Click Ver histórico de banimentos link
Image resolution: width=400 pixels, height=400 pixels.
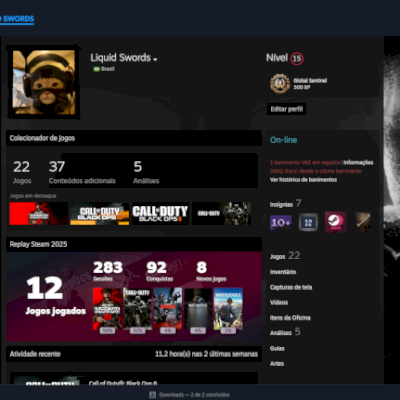click(303, 180)
